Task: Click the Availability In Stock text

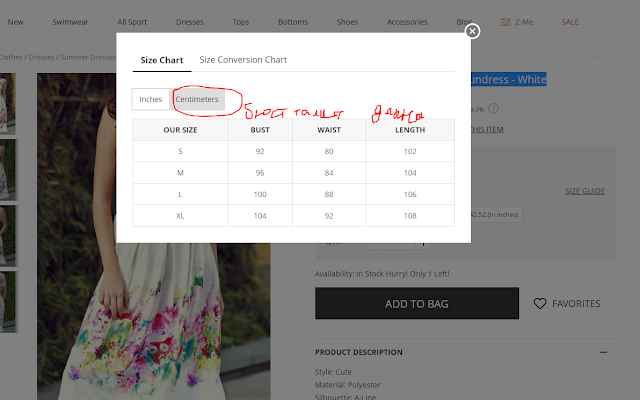Action: pyautogui.click(x=382, y=274)
